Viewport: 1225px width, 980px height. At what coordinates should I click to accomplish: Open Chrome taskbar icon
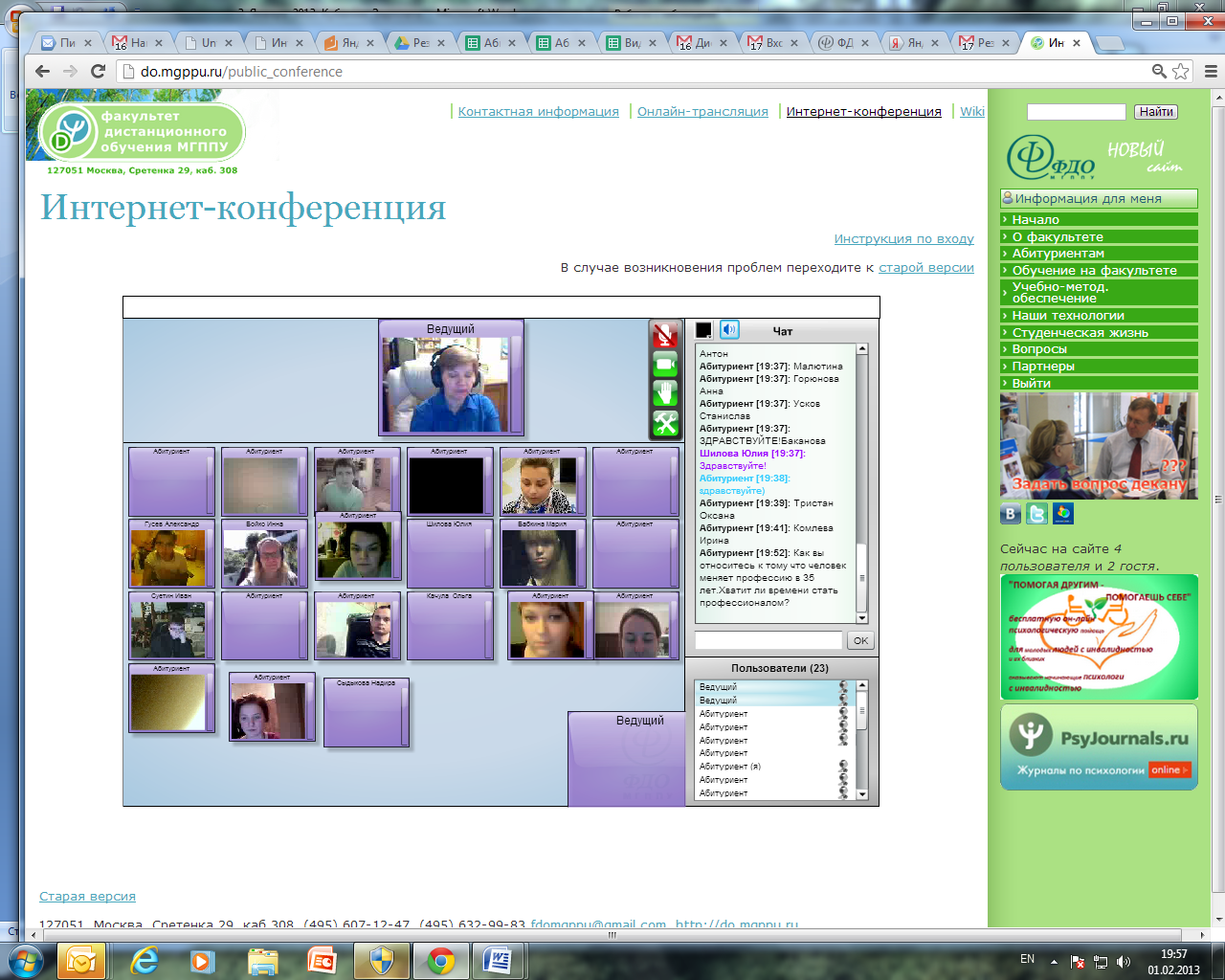440,960
